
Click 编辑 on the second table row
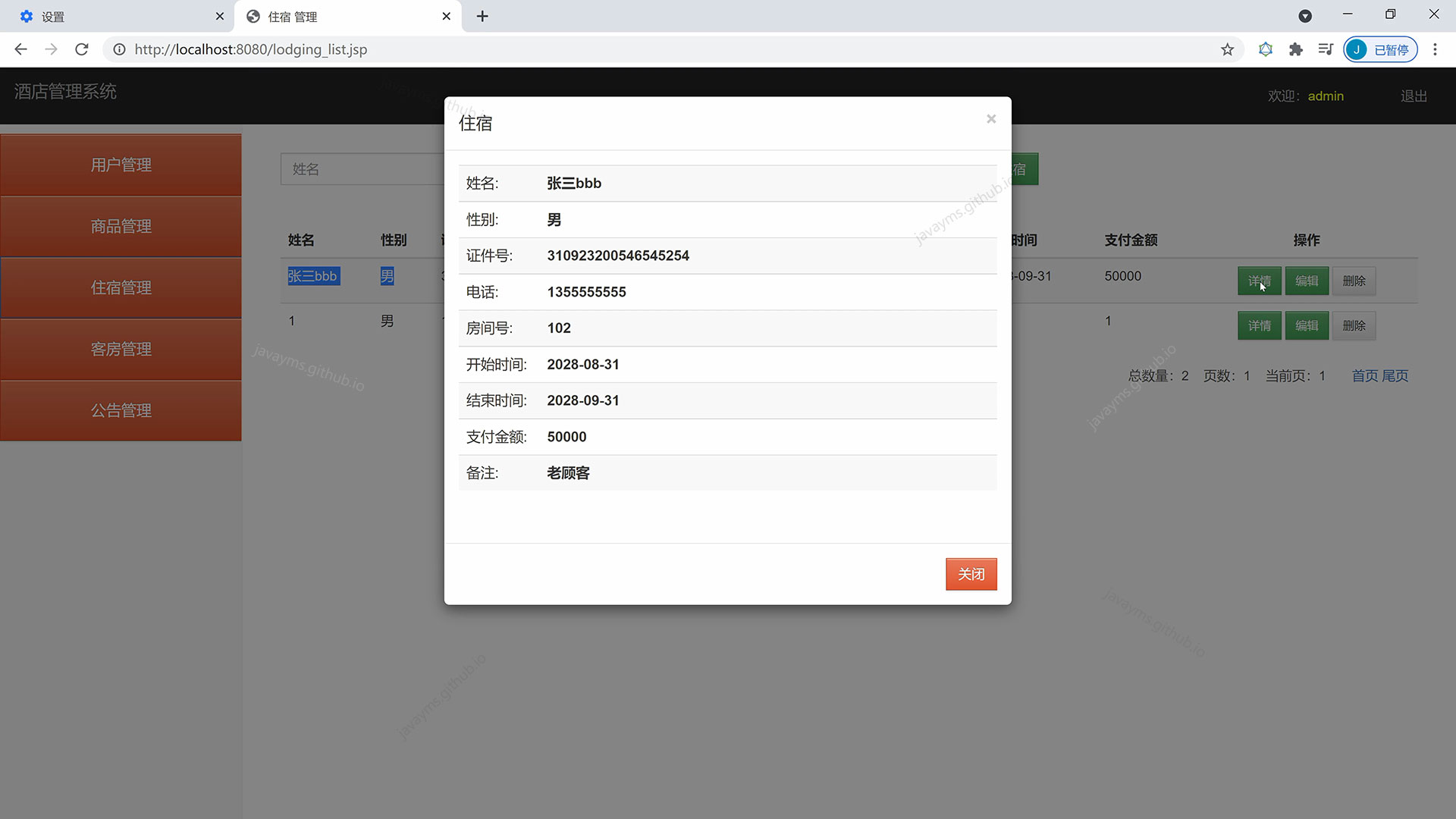[x=1307, y=325]
